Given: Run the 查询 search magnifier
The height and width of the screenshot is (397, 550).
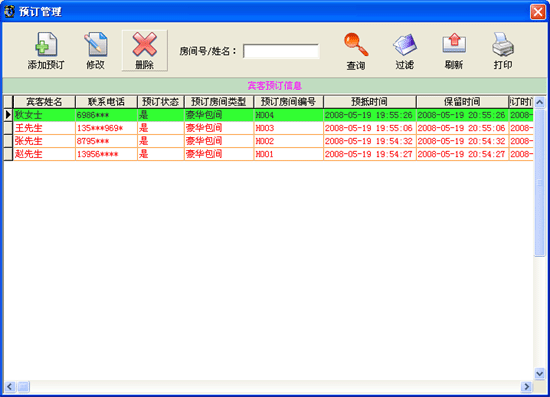Looking at the screenshot, I should point(356,51).
